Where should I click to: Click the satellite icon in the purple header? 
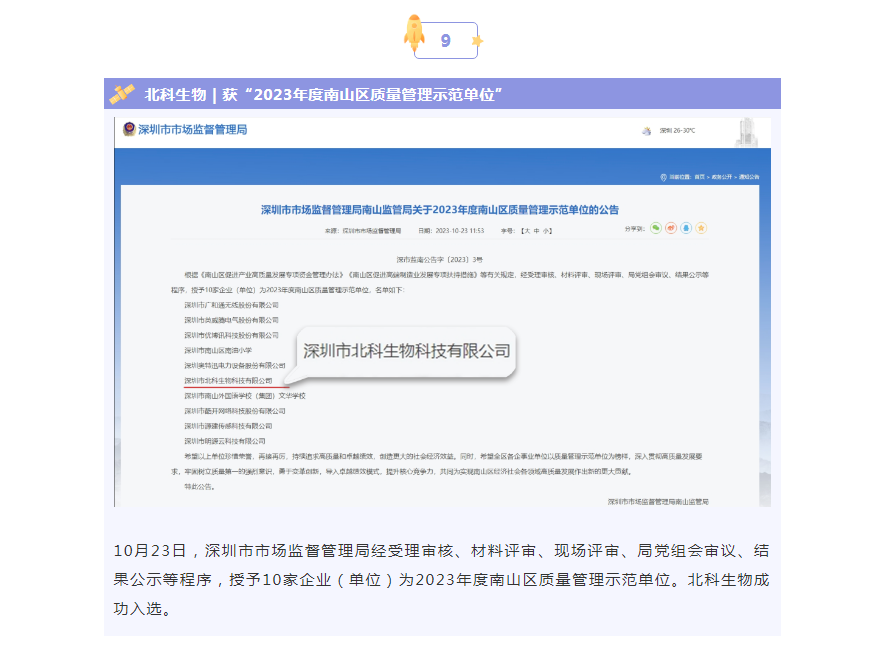[122, 94]
